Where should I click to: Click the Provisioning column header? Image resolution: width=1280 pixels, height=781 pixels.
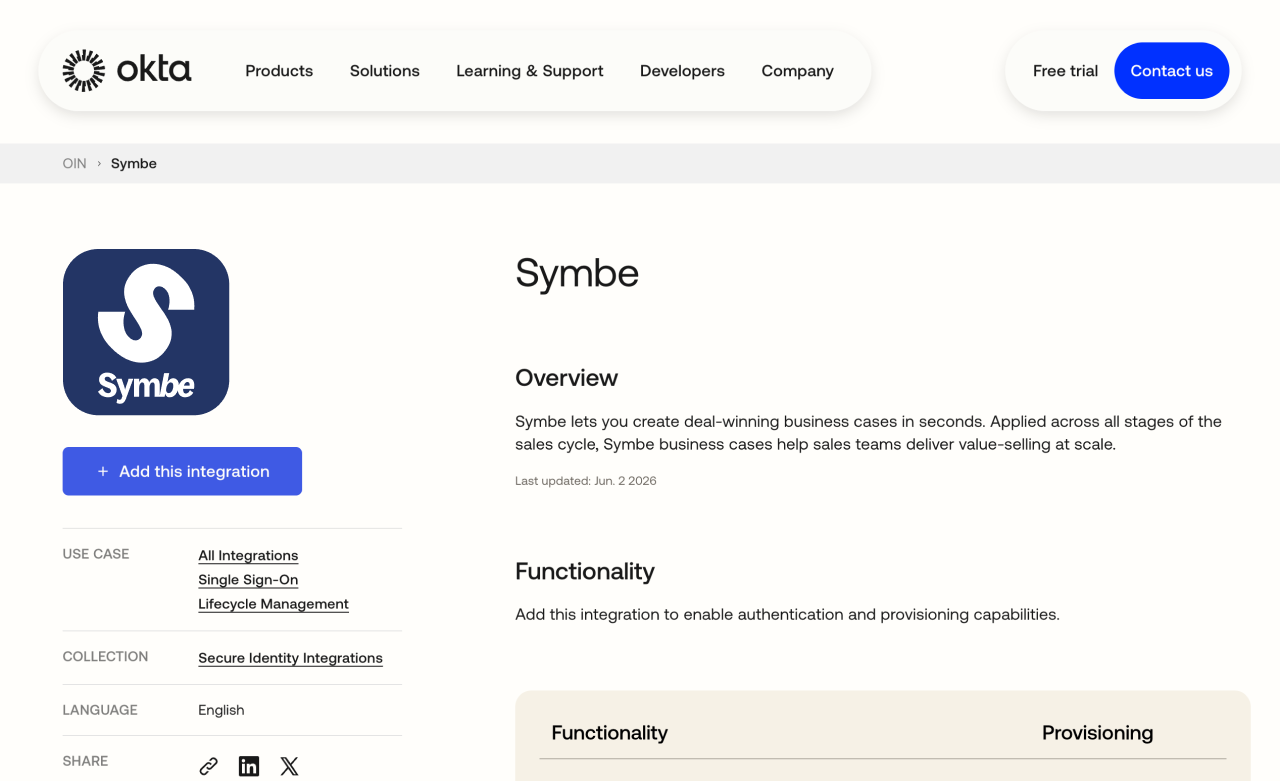tap(1097, 733)
